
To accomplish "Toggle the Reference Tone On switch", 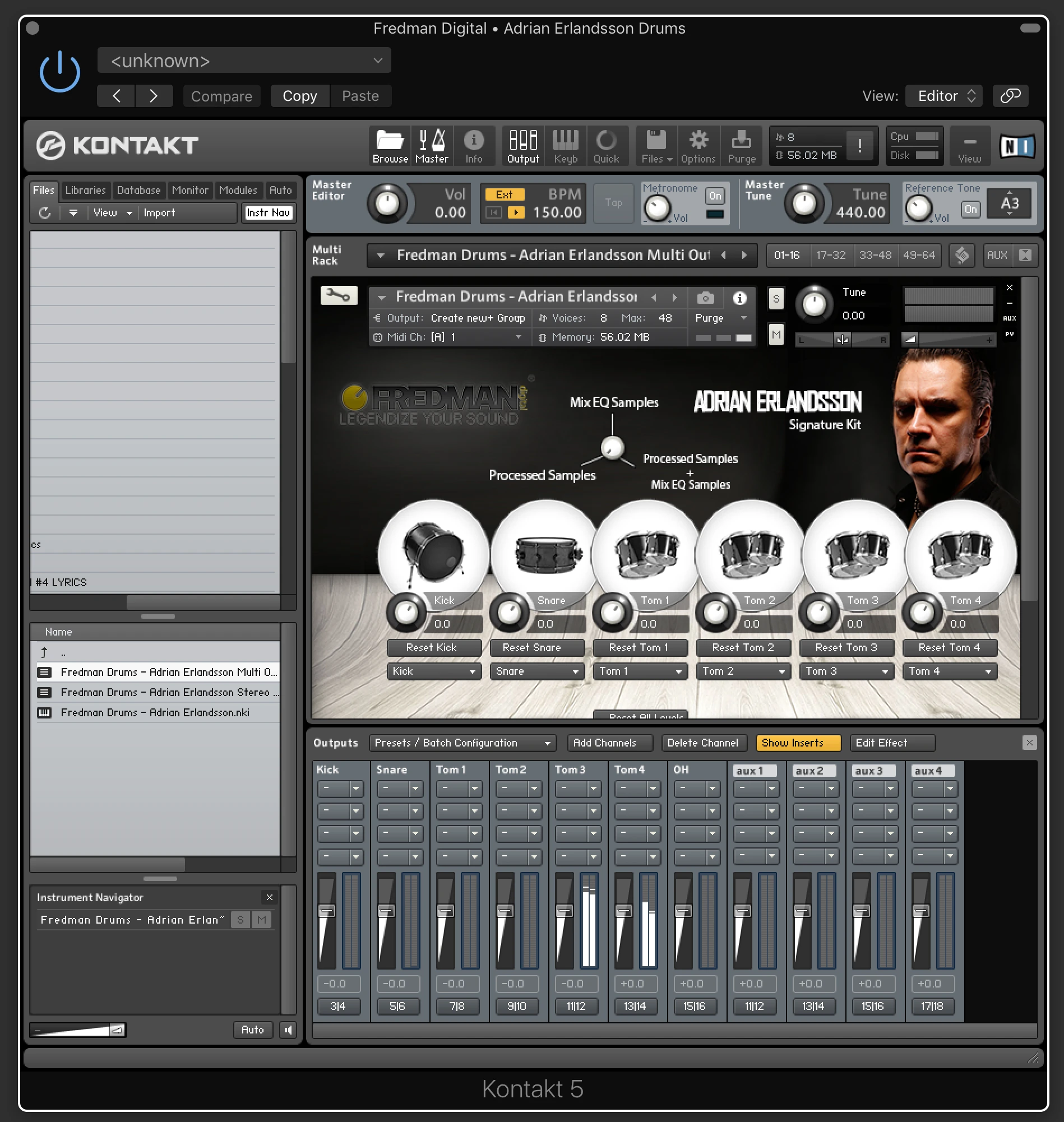I will coord(970,209).
